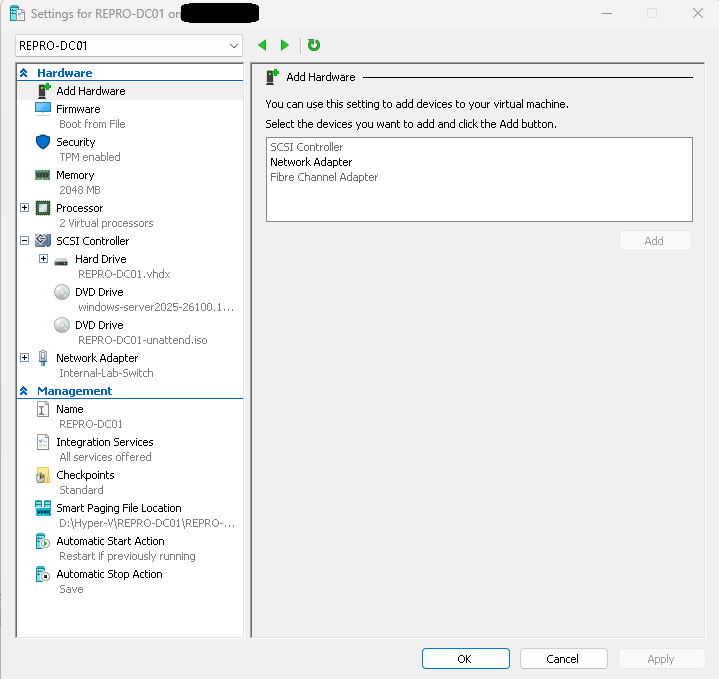Click the Smart Paging File Location icon

click(43, 508)
